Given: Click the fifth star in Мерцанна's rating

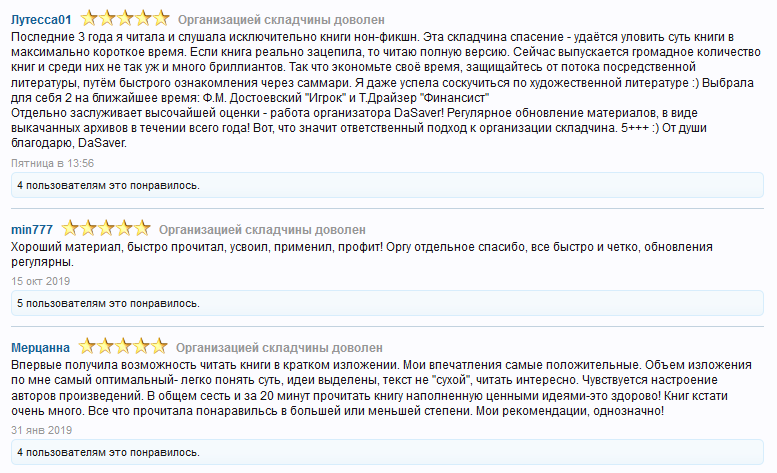Looking at the screenshot, I should pos(159,347).
